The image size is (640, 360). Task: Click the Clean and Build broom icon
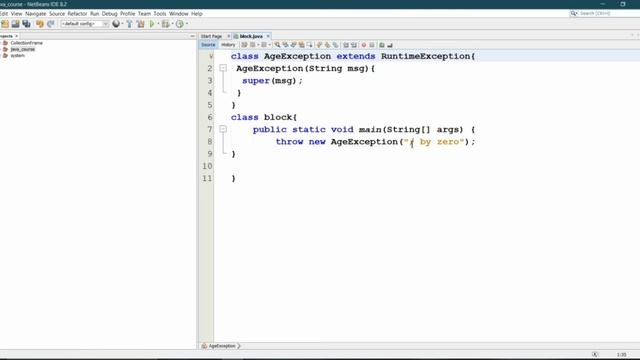pos(140,24)
